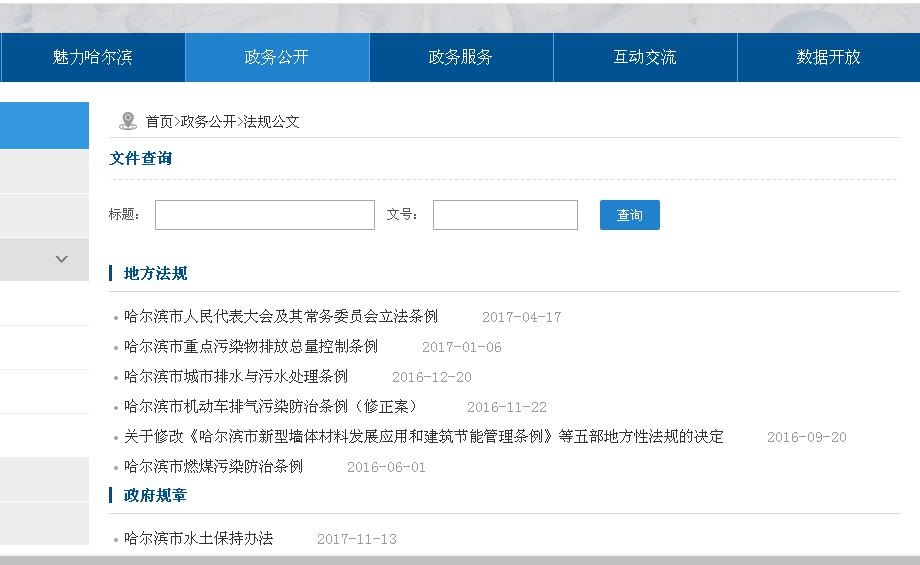Click the 文件查询 heading
This screenshot has width=920, height=565.
pos(141,158)
